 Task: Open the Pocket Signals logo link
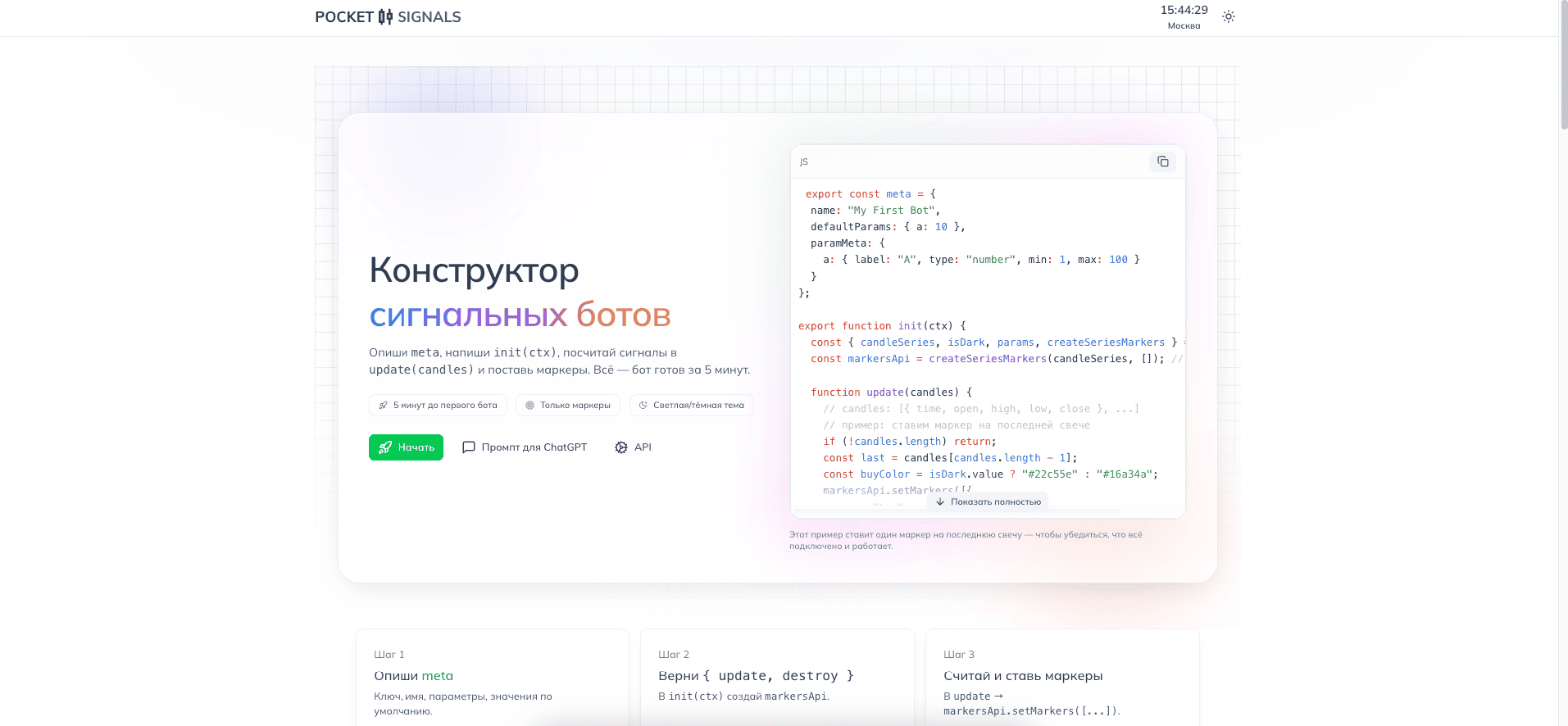[388, 17]
